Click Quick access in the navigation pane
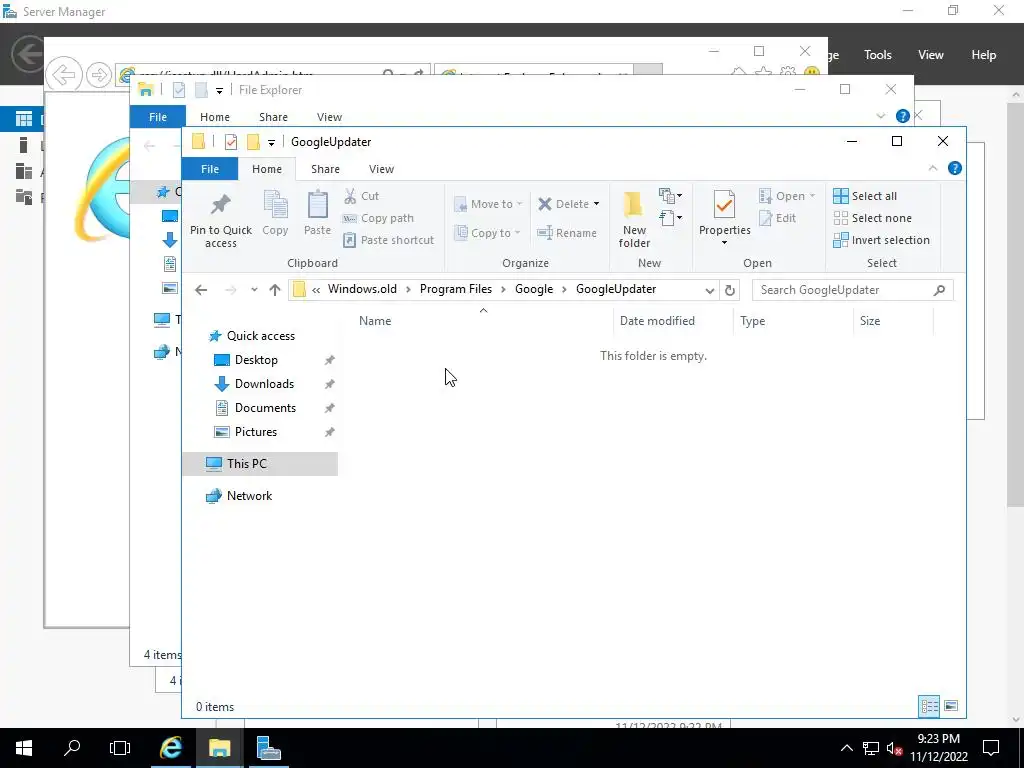Screen dimensions: 1024x768 [261, 336]
